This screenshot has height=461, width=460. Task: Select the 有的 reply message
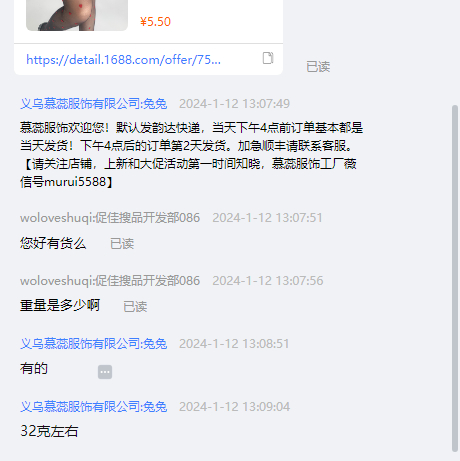(34, 368)
